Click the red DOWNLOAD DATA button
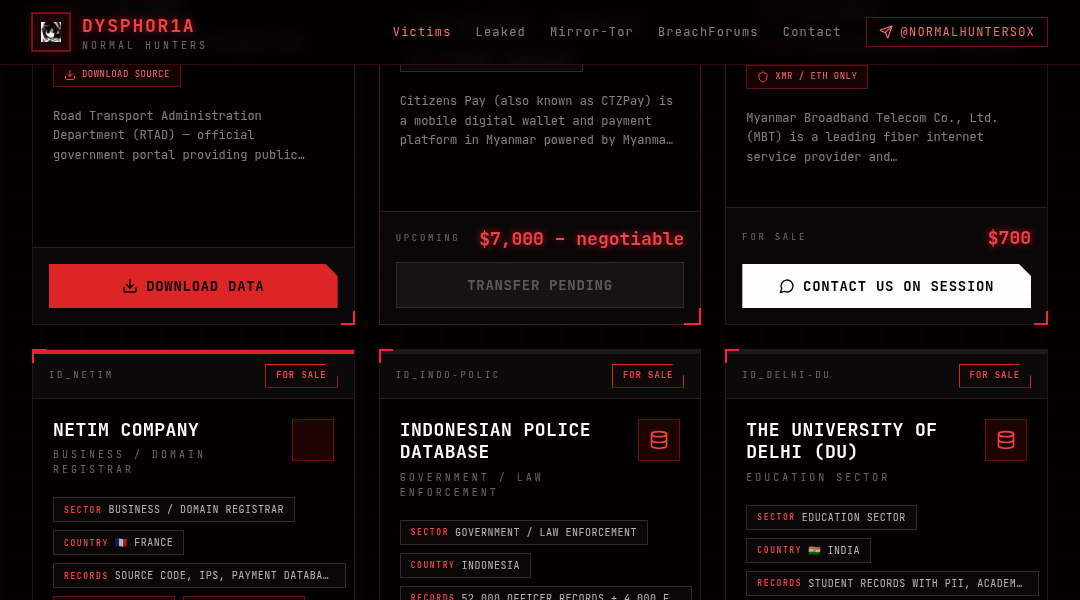 pos(193,286)
